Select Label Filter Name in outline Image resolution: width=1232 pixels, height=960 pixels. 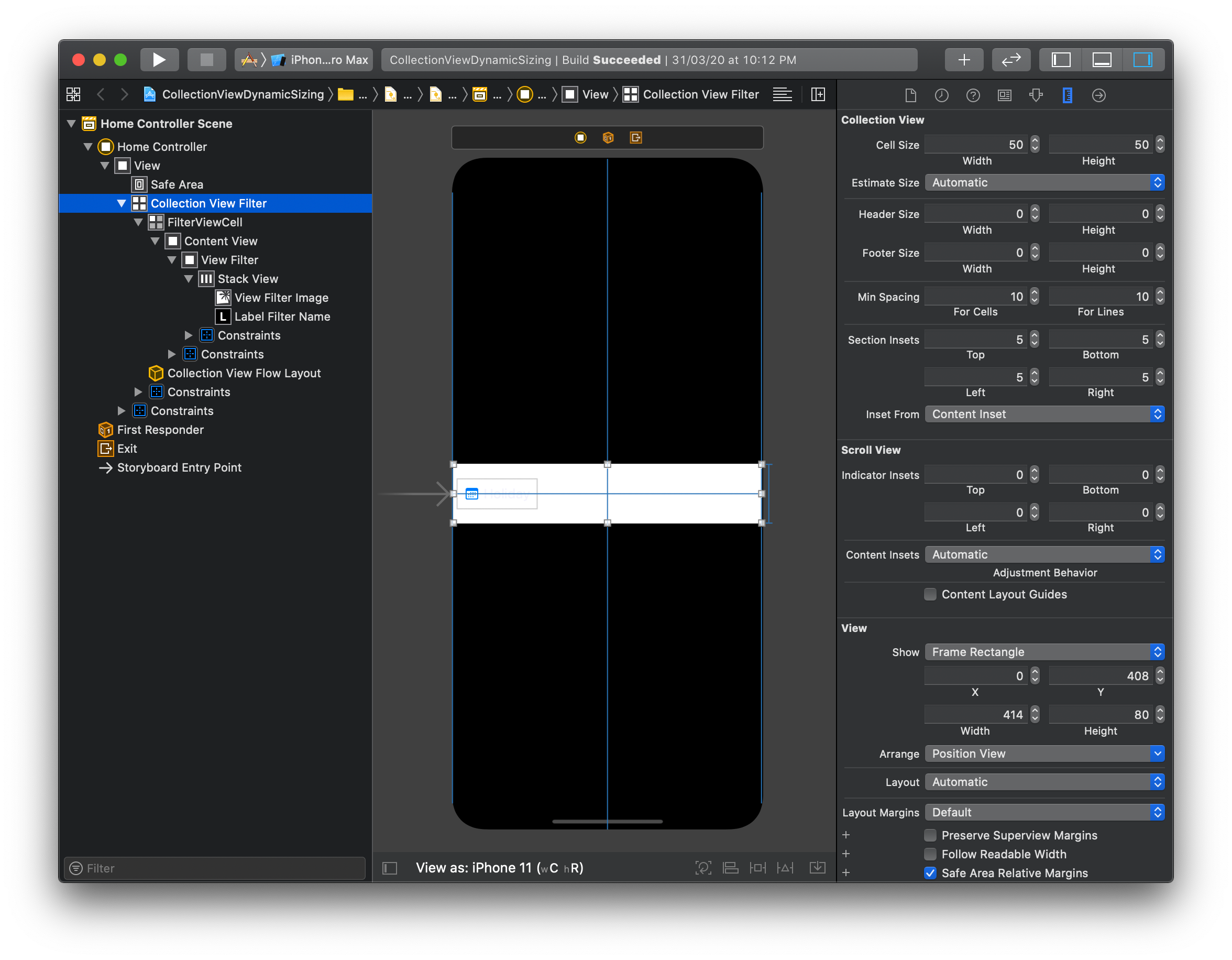pos(282,317)
